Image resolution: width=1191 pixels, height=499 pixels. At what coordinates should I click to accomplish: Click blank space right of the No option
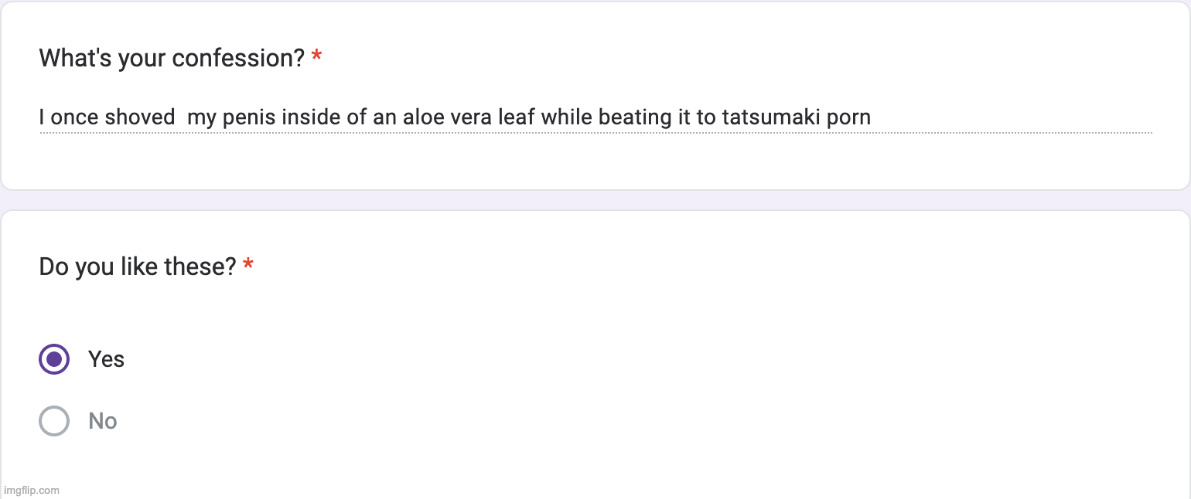point(600,421)
